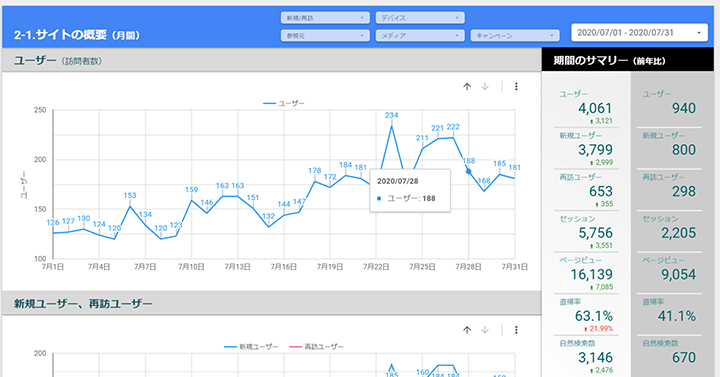
Task: Open the メディア filter dropdown
Action: click(x=420, y=35)
